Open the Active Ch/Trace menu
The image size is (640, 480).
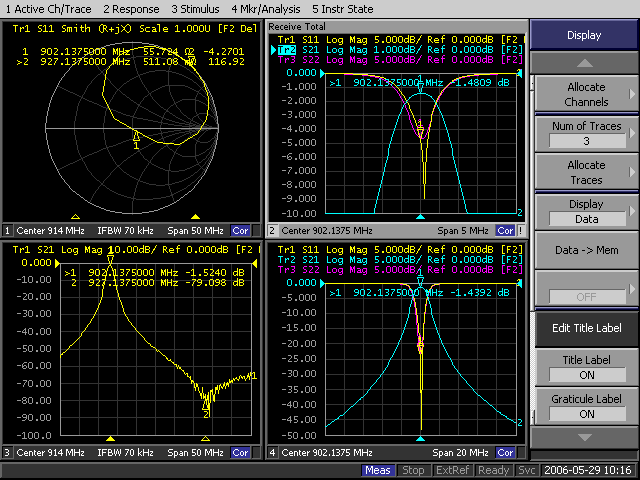point(49,9)
